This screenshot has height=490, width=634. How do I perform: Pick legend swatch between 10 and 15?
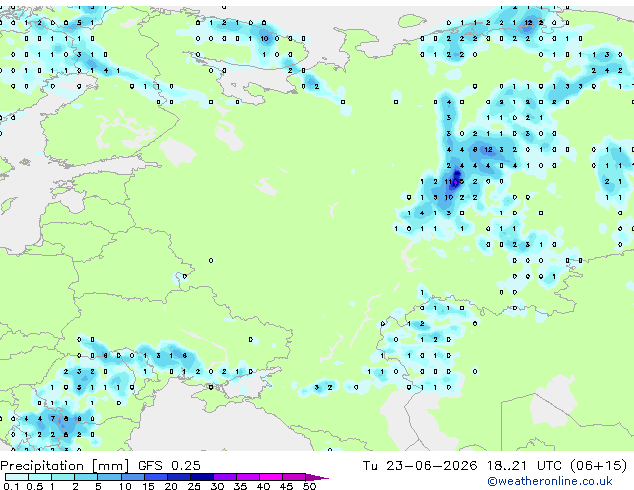point(132,477)
